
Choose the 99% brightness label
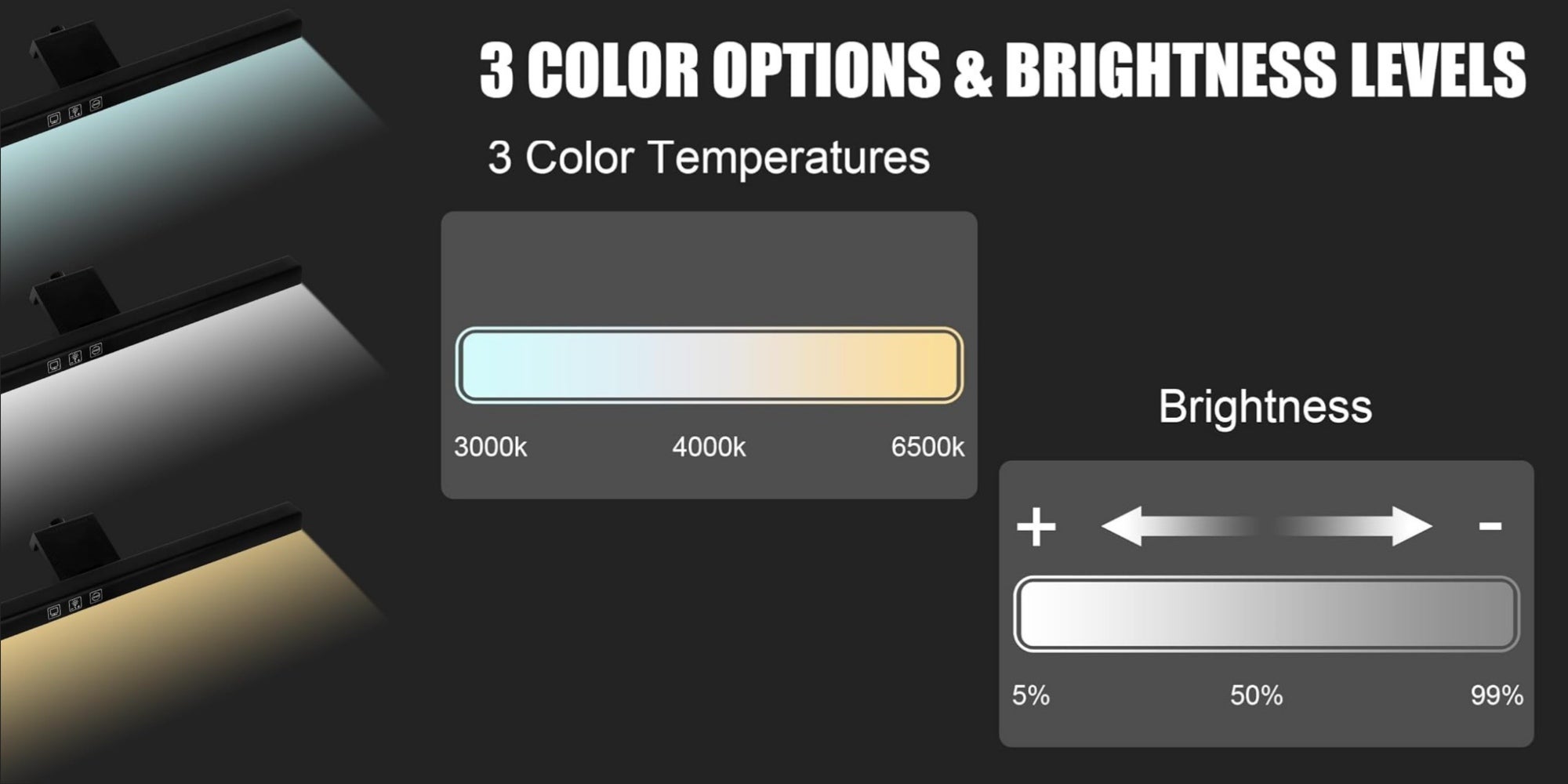click(1497, 695)
